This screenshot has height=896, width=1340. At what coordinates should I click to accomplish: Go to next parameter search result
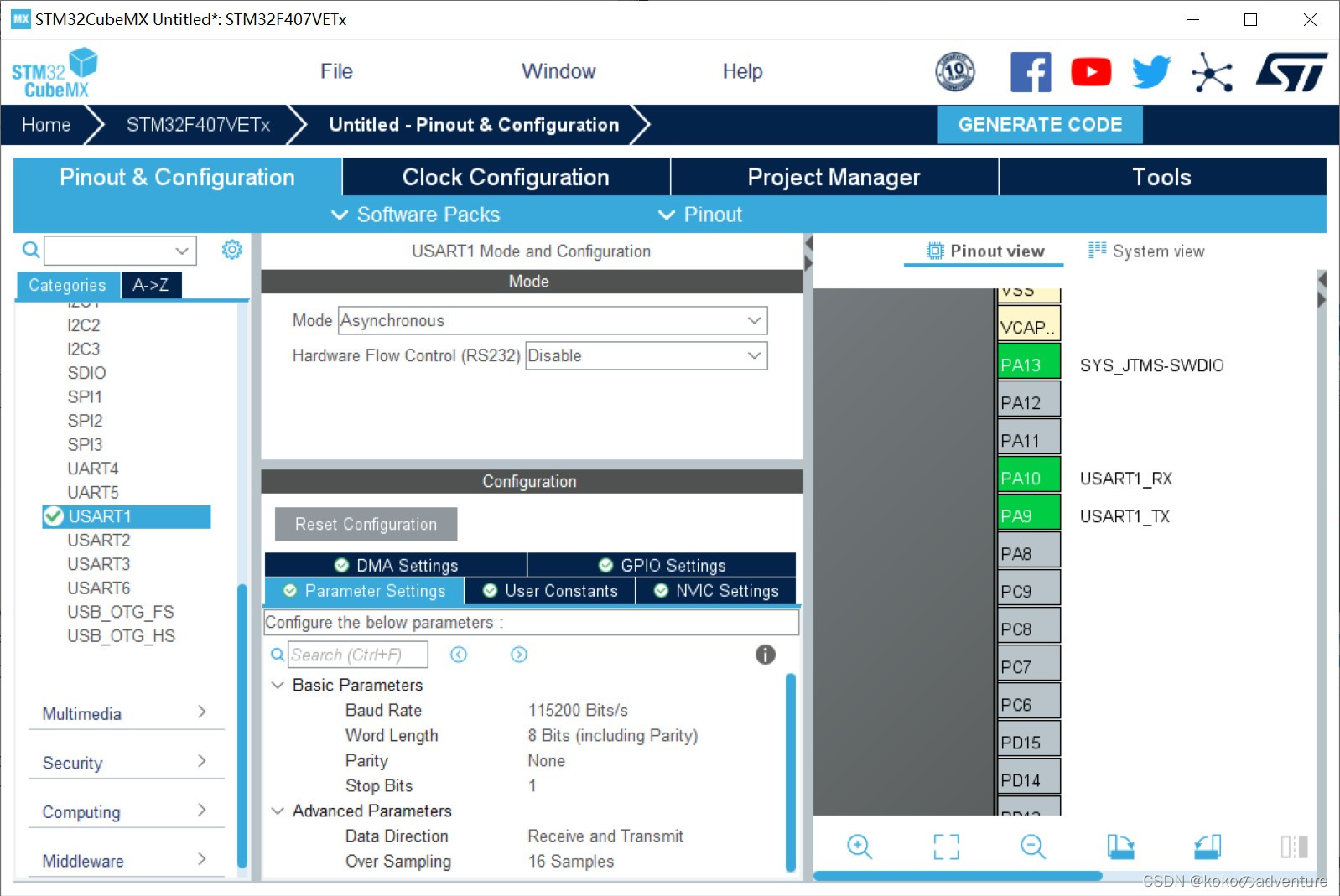tap(519, 655)
